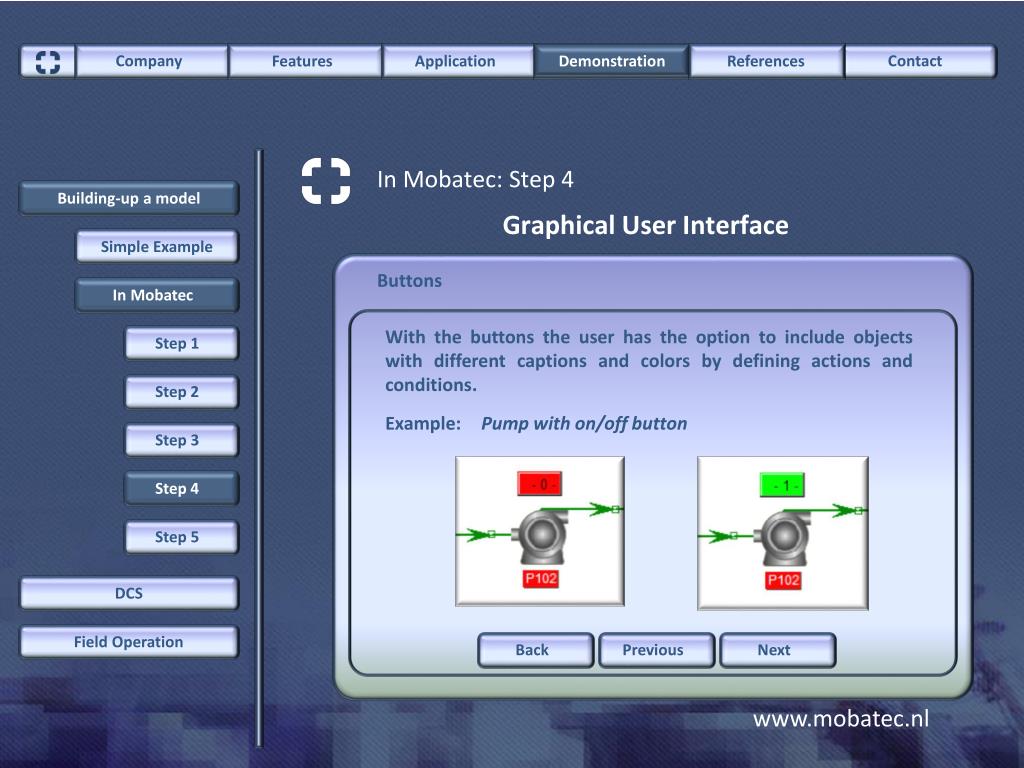Open the Simple Example section
The image size is (1024, 768).
tap(157, 247)
